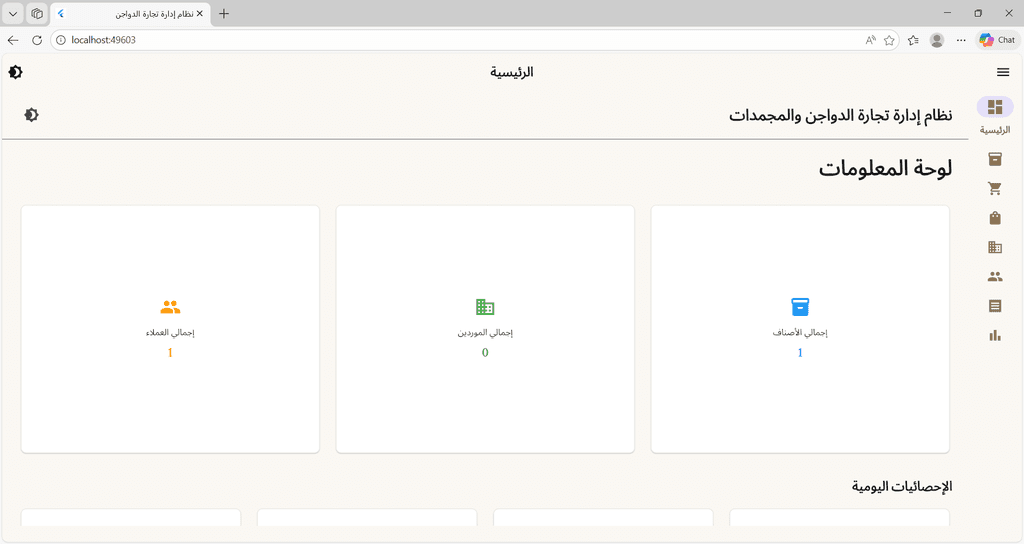Toggle theme brightness icon in app bar
This screenshot has height=544, width=1024.
tap(16, 72)
